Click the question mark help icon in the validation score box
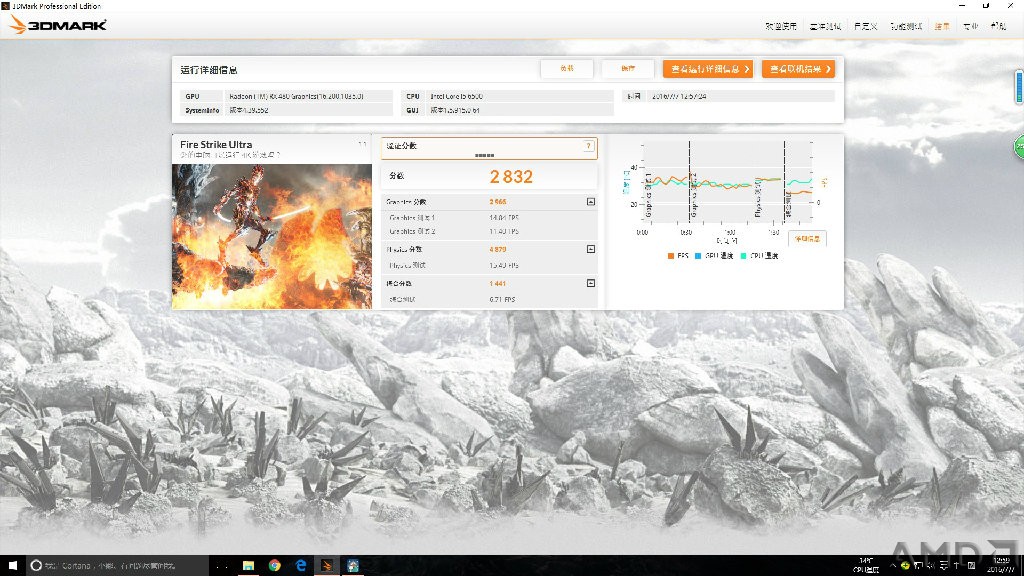Viewport: 1024px width, 576px height. point(588,146)
